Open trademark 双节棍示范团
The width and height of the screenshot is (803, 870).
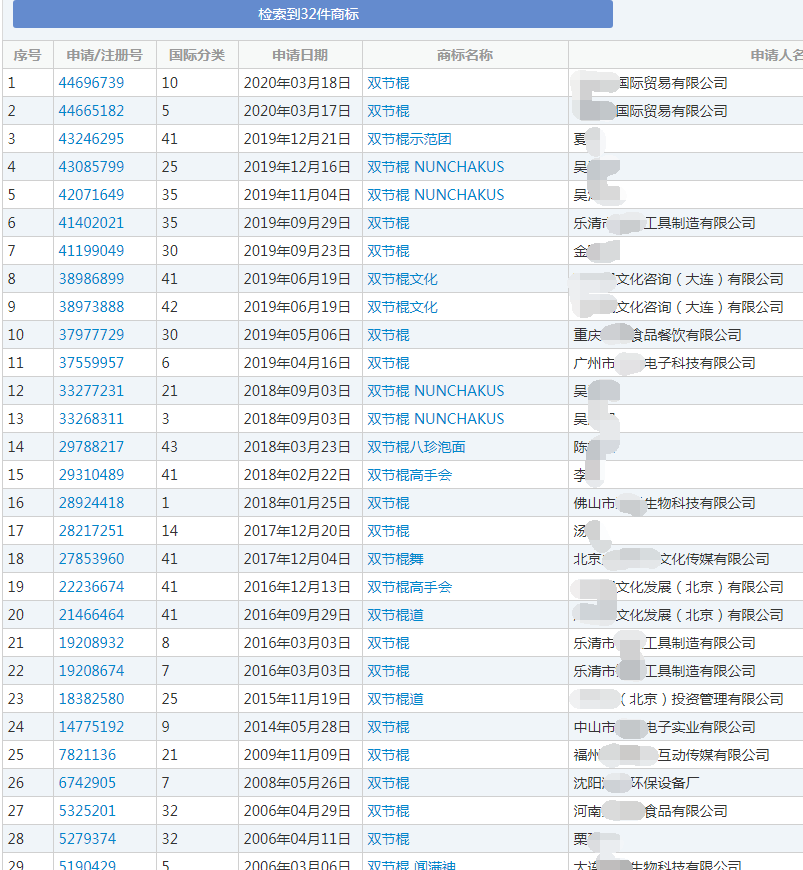pos(409,139)
